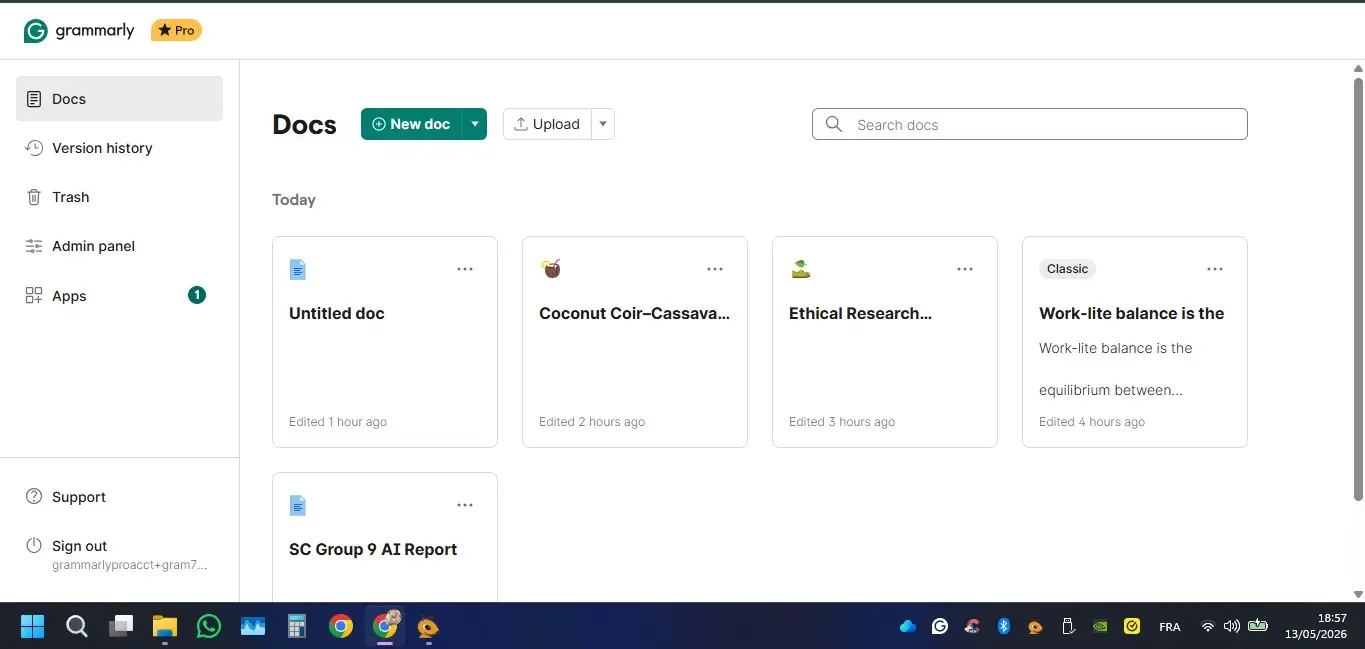Click the Apps notification badge showing 1
1365x649 pixels.
tap(197, 295)
